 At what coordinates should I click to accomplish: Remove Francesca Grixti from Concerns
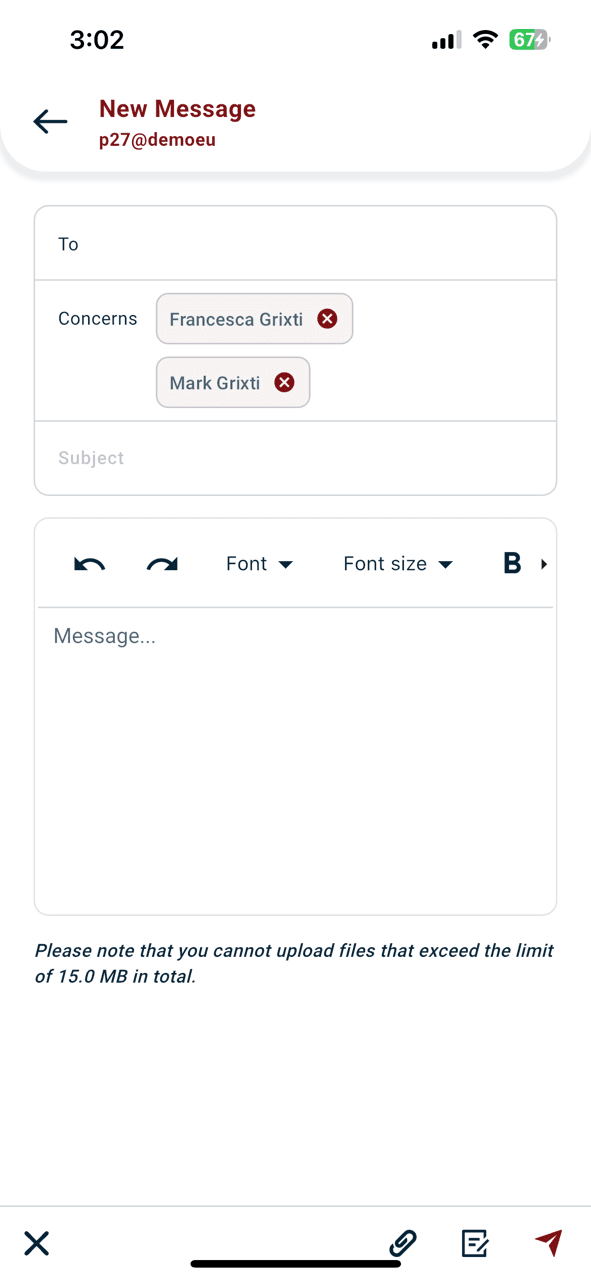tap(327, 319)
